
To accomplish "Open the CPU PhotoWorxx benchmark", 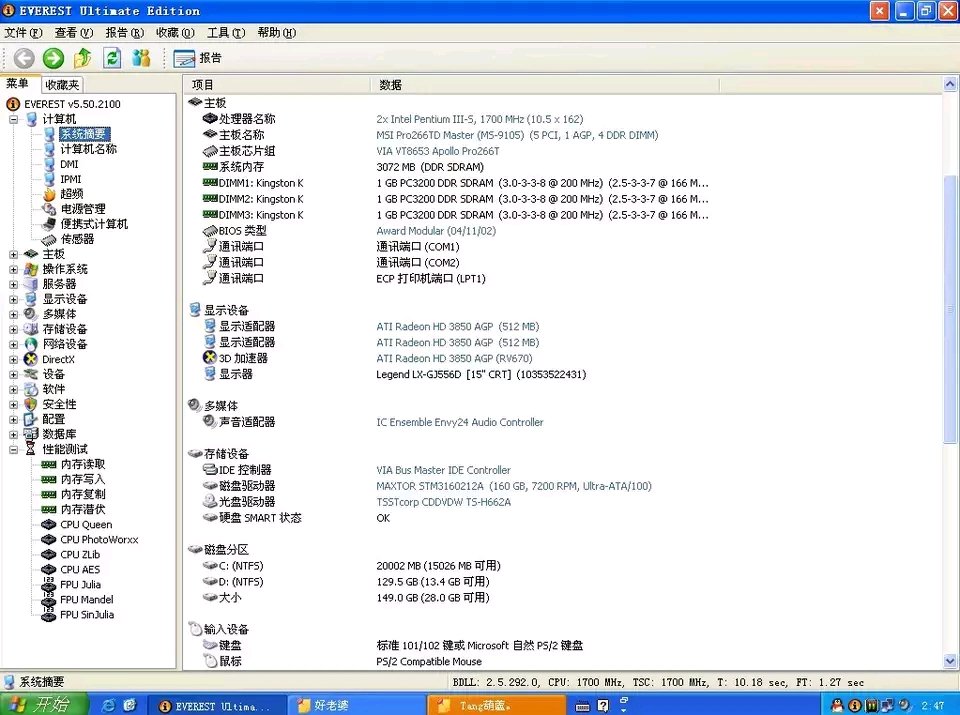I will pyautogui.click(x=99, y=539).
